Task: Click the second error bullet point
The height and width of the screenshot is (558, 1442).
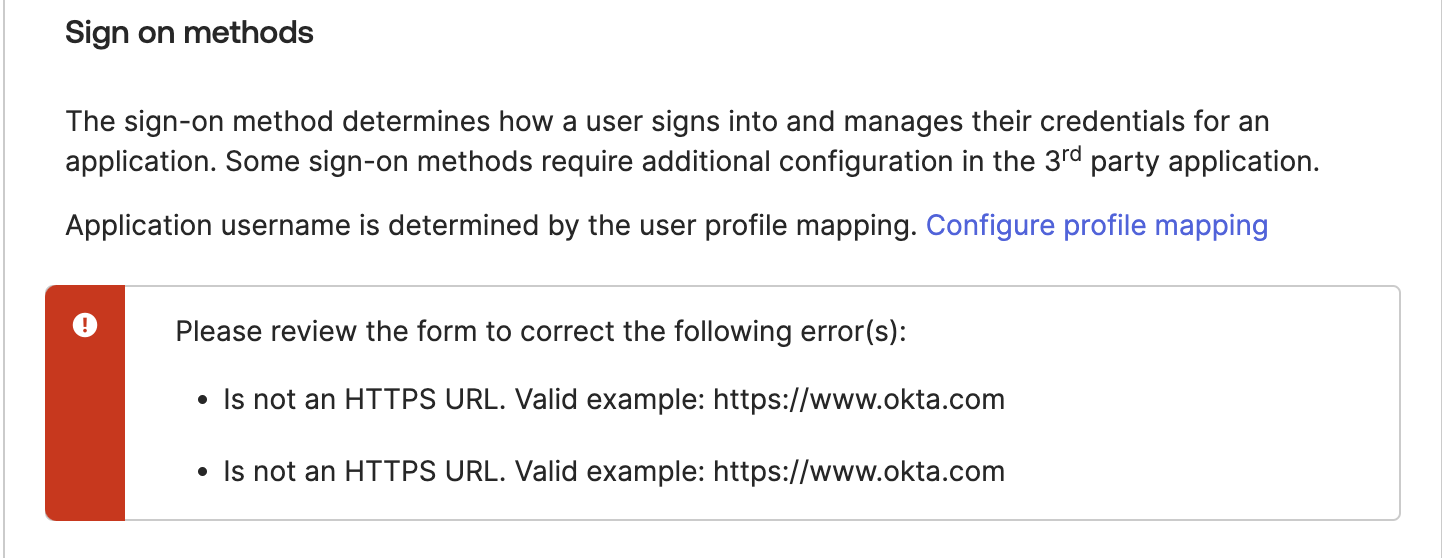Action: [203, 472]
